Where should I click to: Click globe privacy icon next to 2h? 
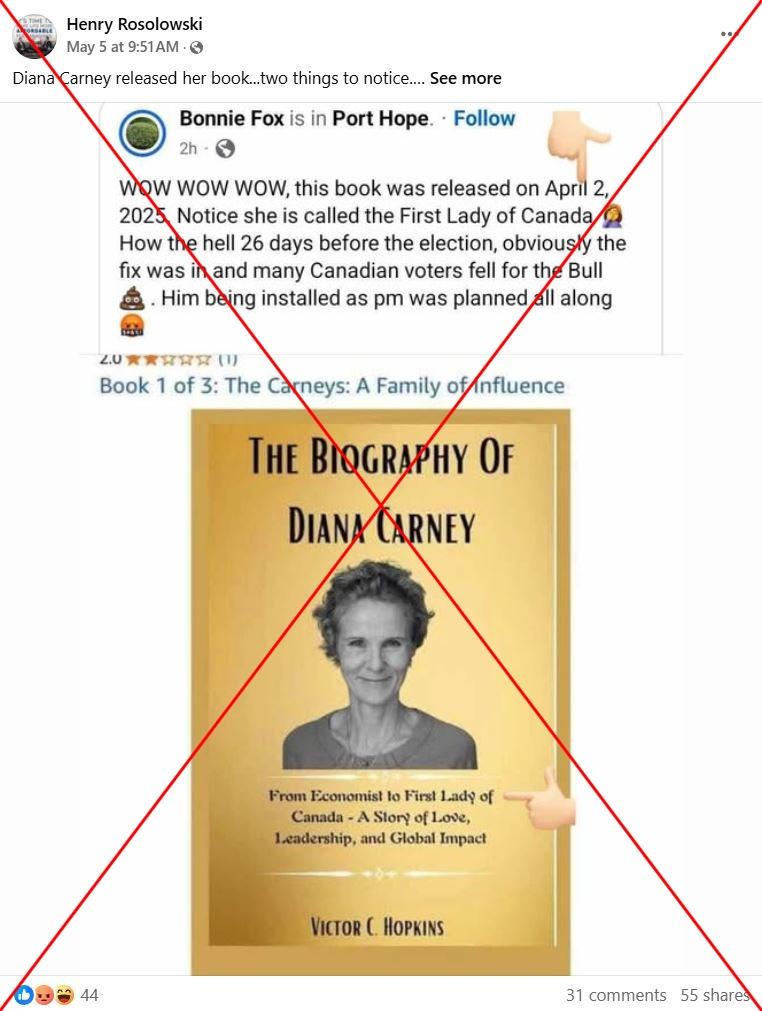point(225,149)
